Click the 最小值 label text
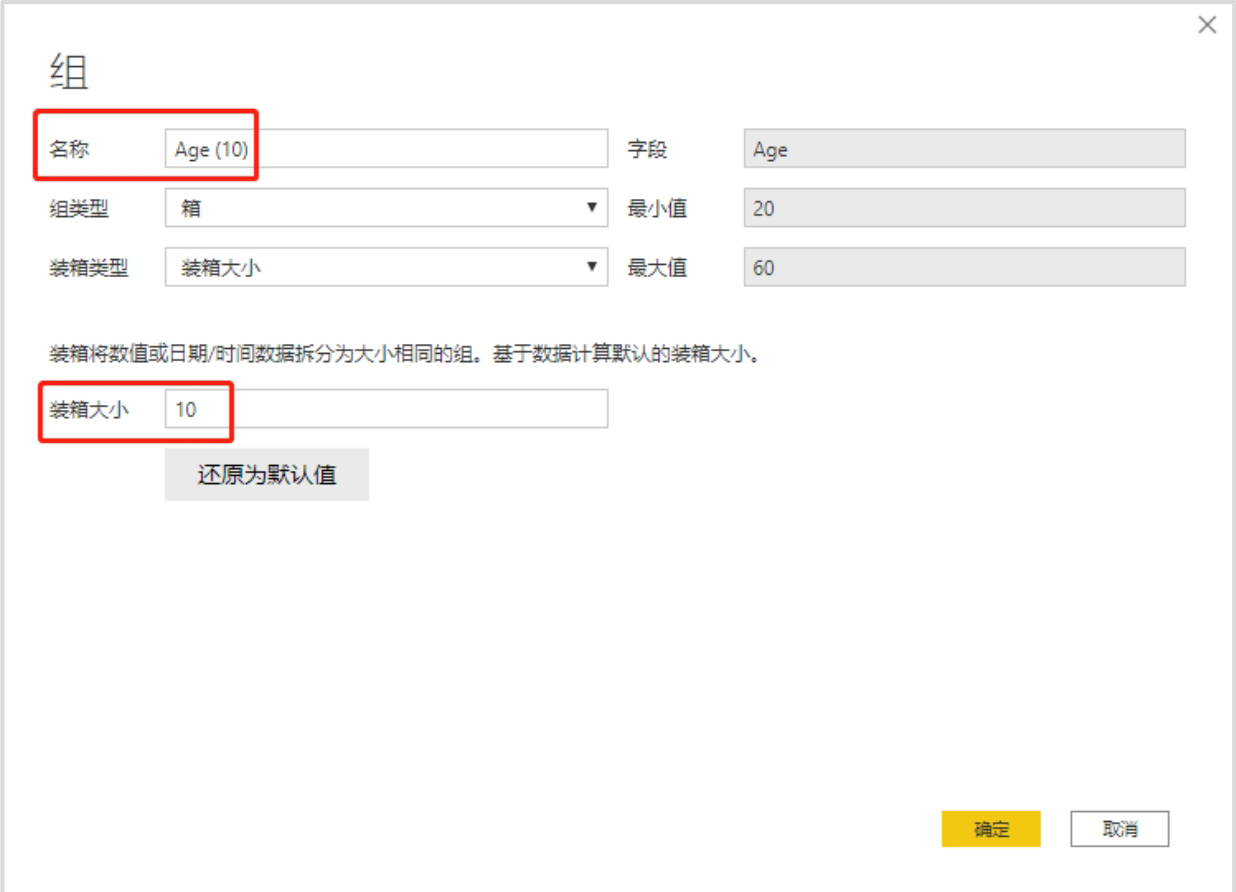1236x892 pixels. [x=657, y=209]
